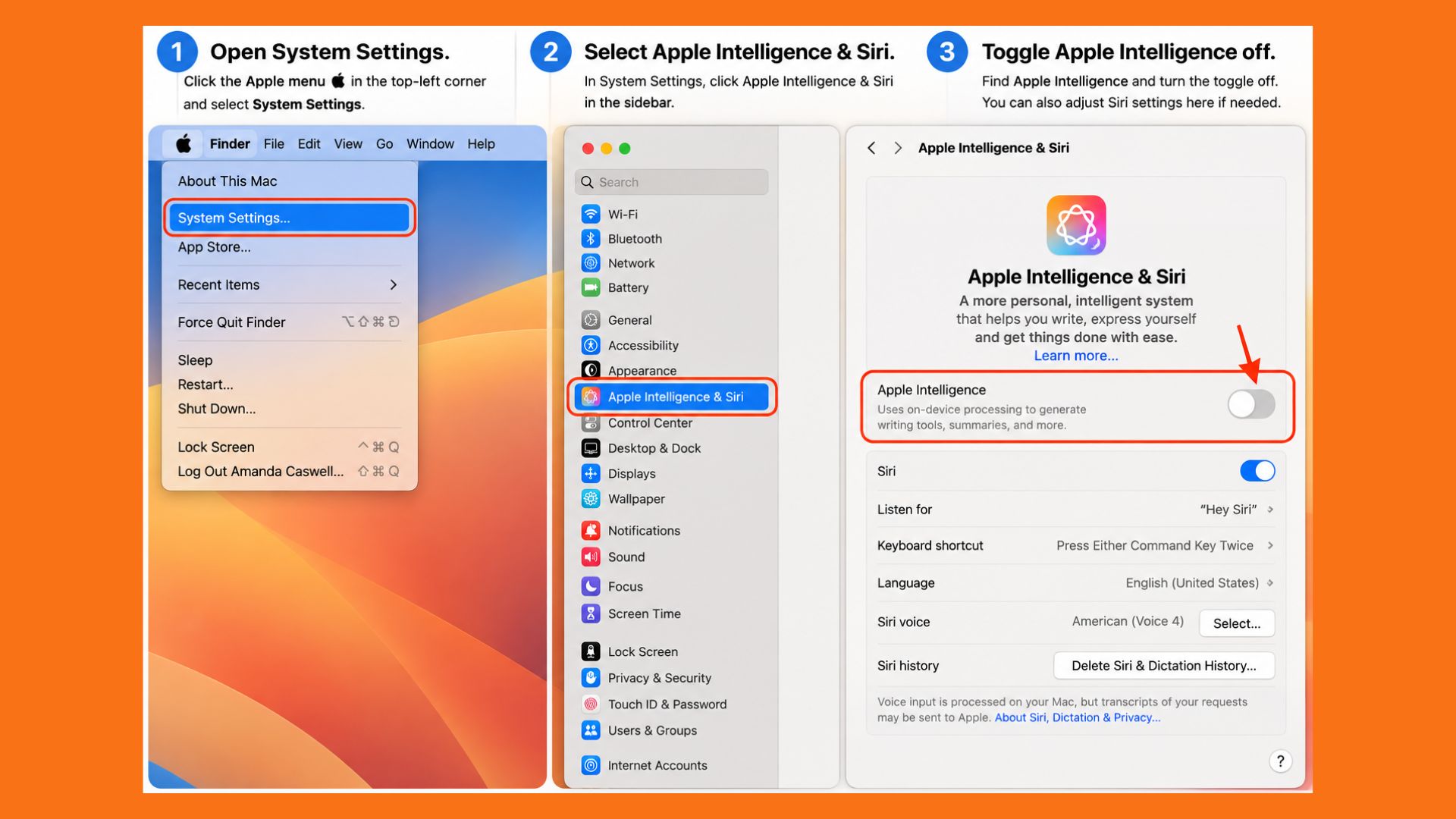The width and height of the screenshot is (1456, 819).
Task: Open the View menu
Action: pos(348,143)
